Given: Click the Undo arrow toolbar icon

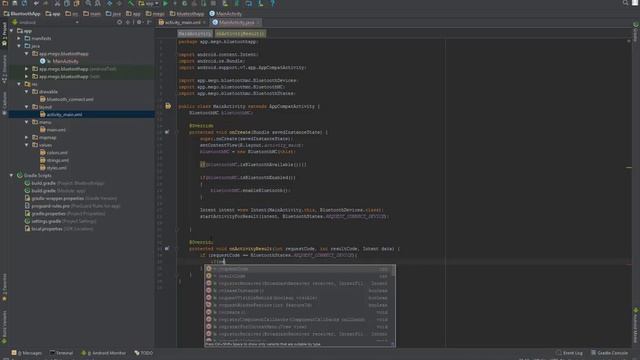Looking at the screenshot, I should (36, 3).
